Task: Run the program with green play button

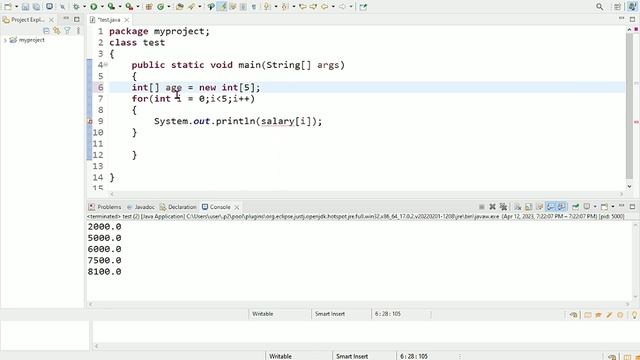Action: click(93, 7)
